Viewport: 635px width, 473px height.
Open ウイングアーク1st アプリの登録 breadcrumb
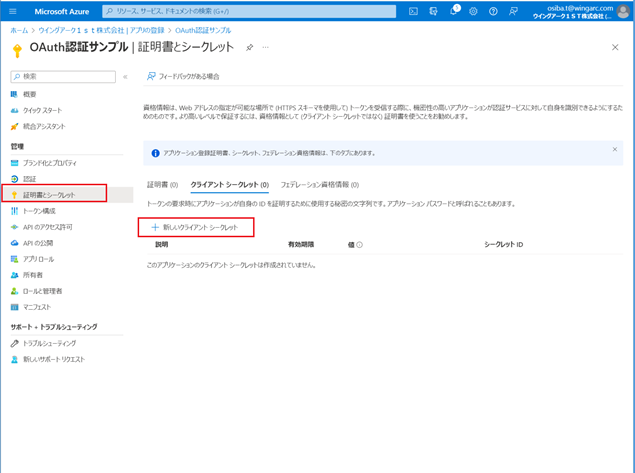(x=101, y=30)
